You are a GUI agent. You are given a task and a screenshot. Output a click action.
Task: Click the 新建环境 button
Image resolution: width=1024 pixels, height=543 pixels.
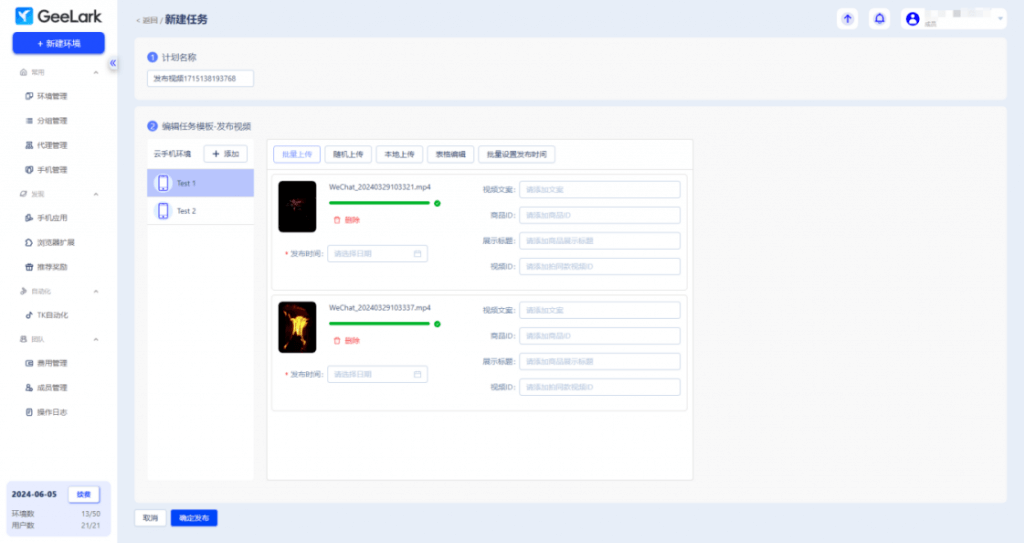point(58,43)
